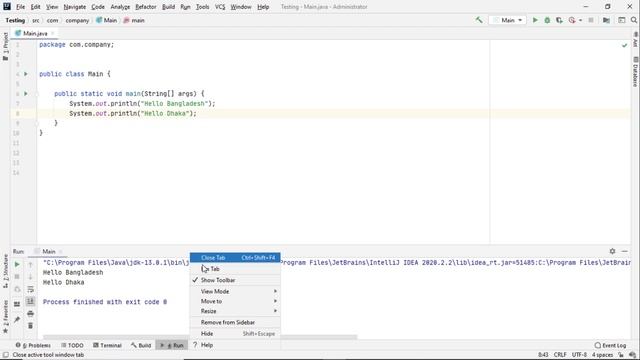Click UTF-8 encoding in status bar
The width and height of the screenshot is (640, 360).
click(x=579, y=355)
